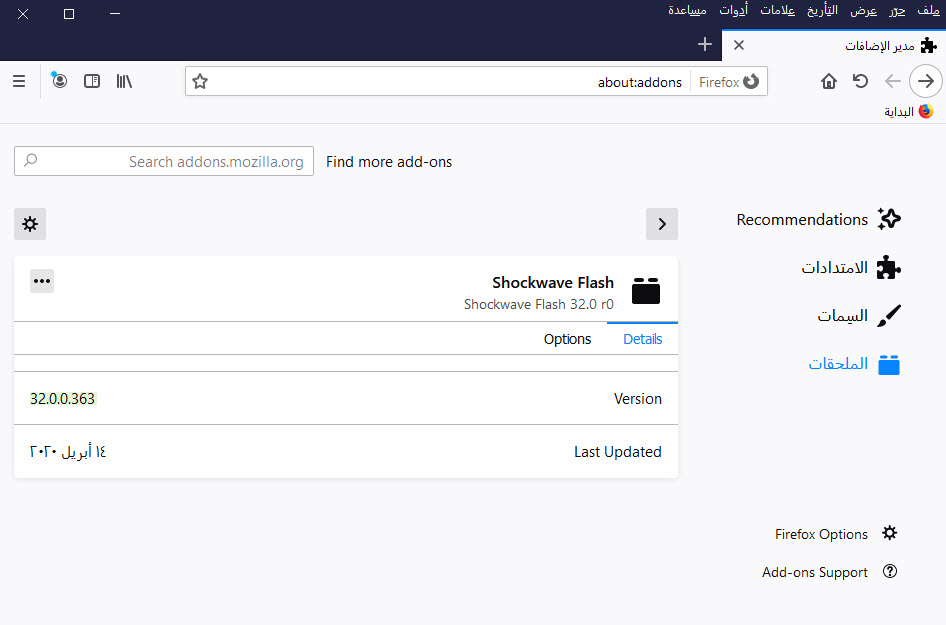
Task: Click the Shockwave Flash title text
Action: [553, 282]
